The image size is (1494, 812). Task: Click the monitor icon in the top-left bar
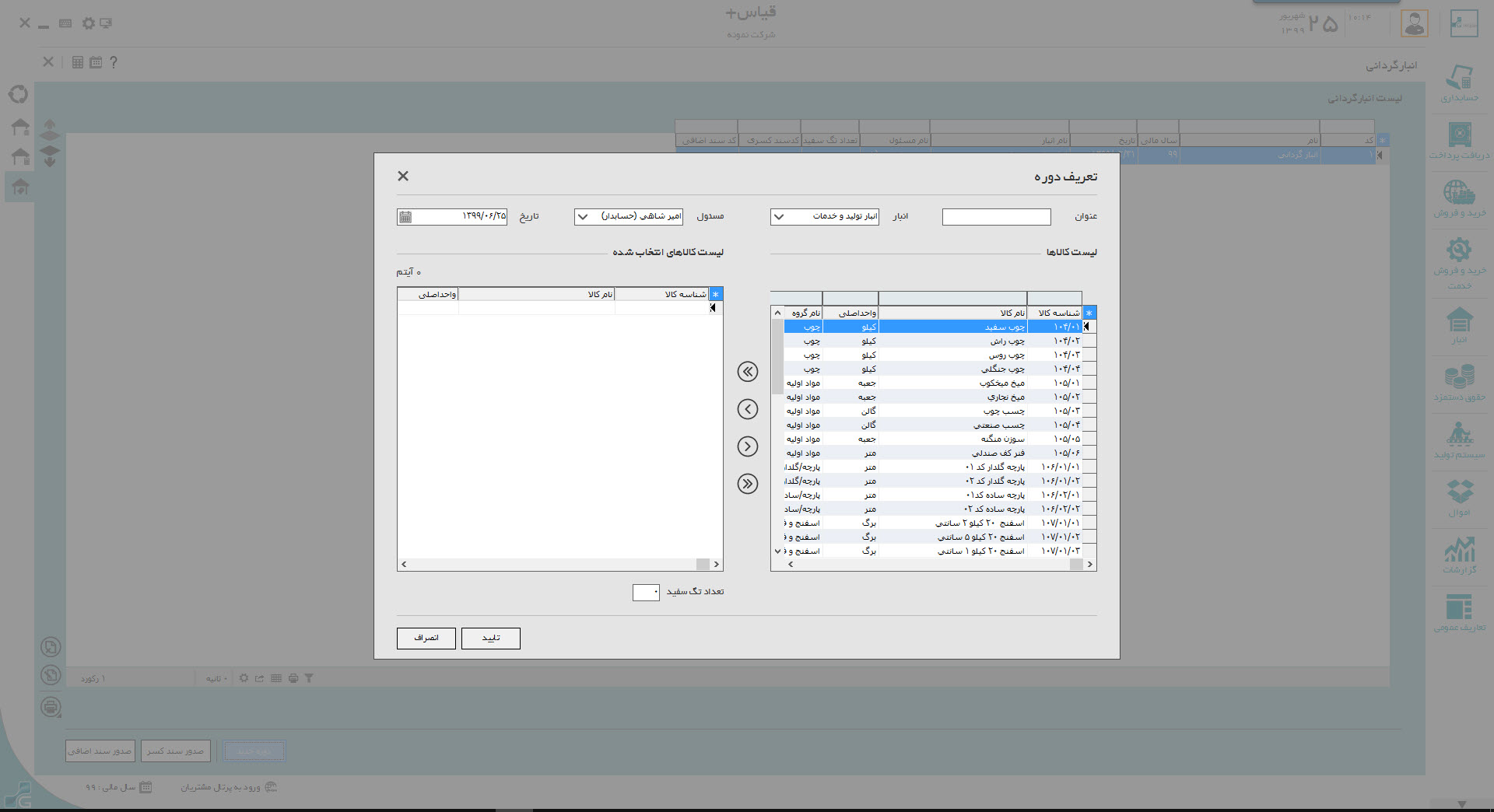(106, 23)
